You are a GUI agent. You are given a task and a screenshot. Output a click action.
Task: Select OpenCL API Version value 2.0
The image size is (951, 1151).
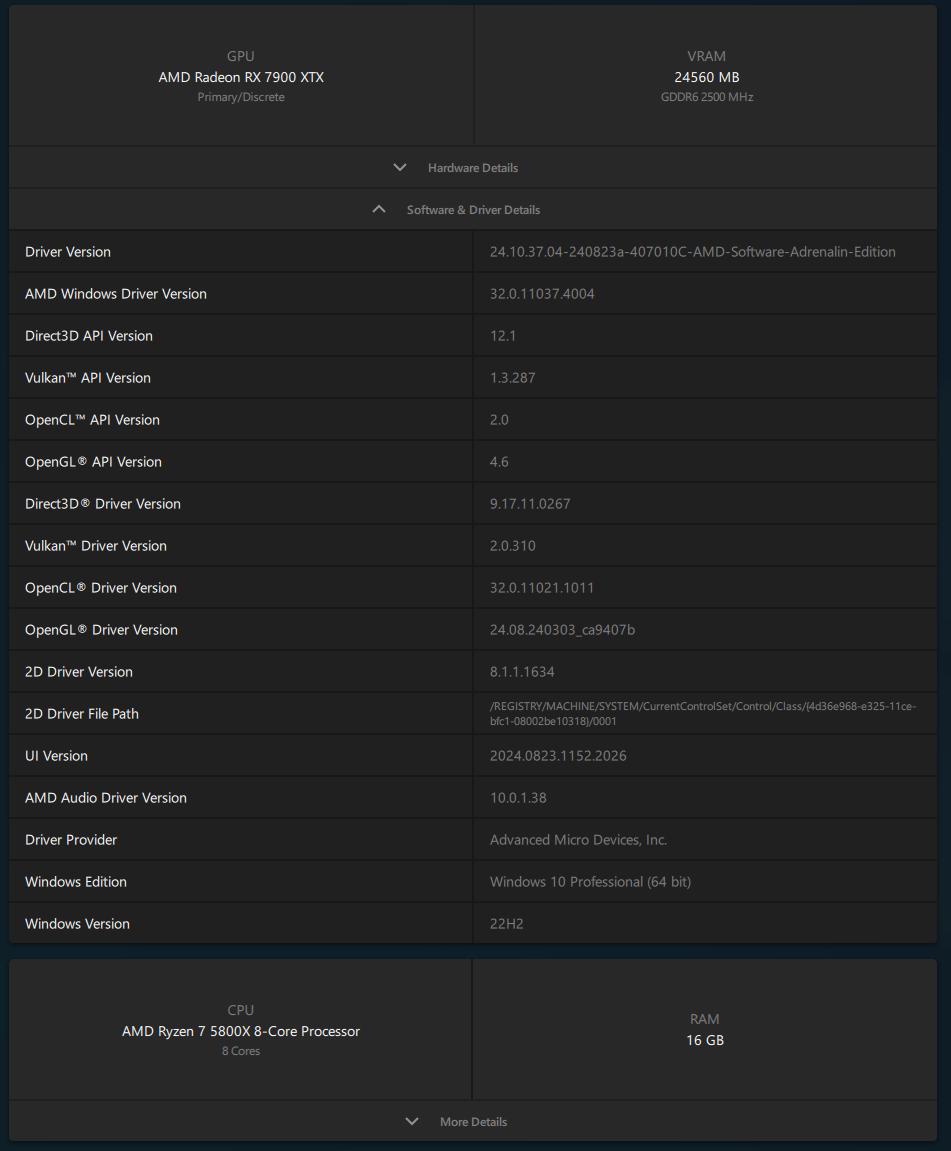pyautogui.click(x=499, y=420)
